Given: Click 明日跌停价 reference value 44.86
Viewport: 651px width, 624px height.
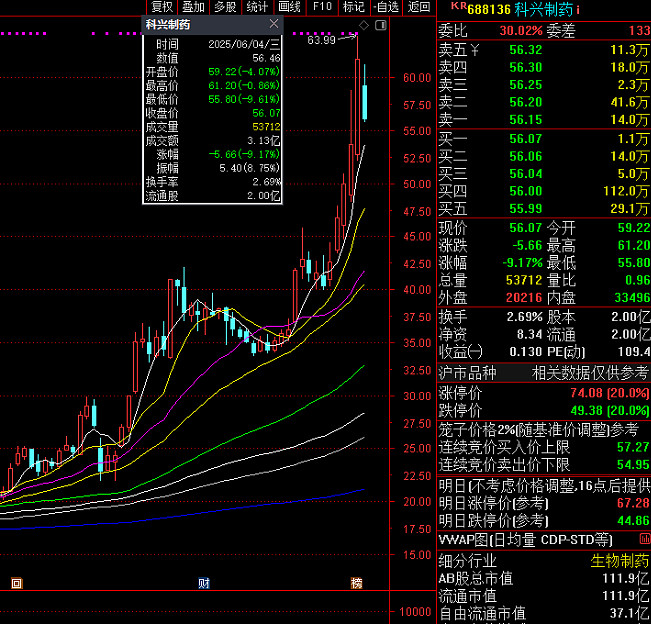Looking at the screenshot, I should (633, 521).
